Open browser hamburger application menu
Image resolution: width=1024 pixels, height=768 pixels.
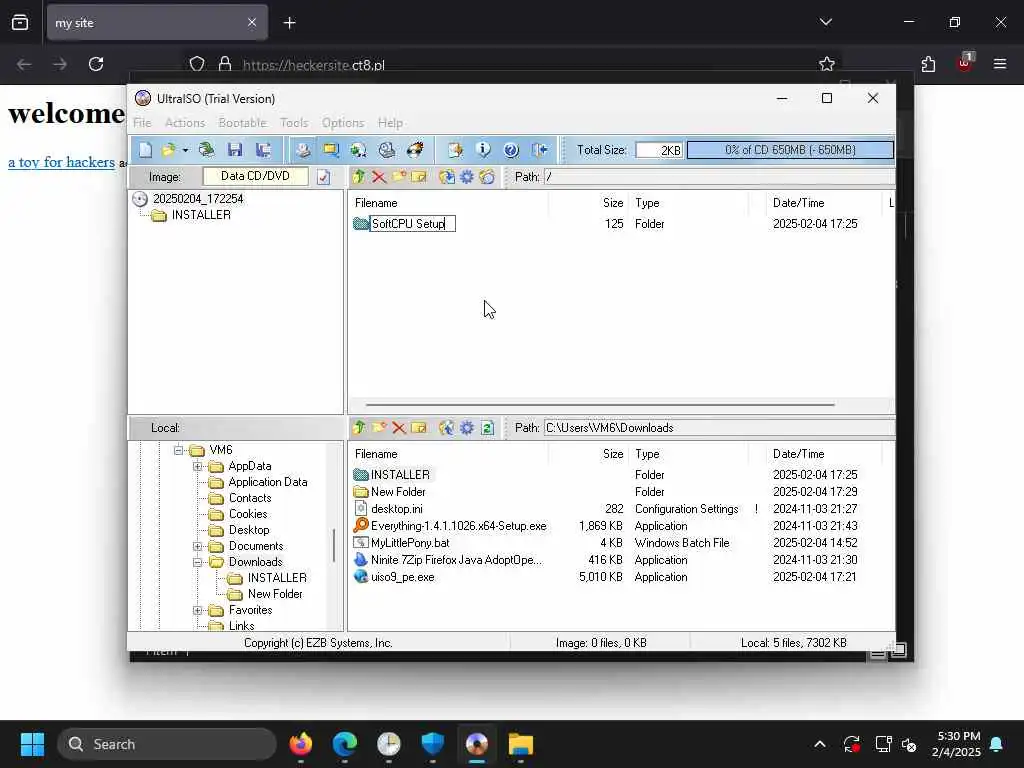[x=1000, y=64]
